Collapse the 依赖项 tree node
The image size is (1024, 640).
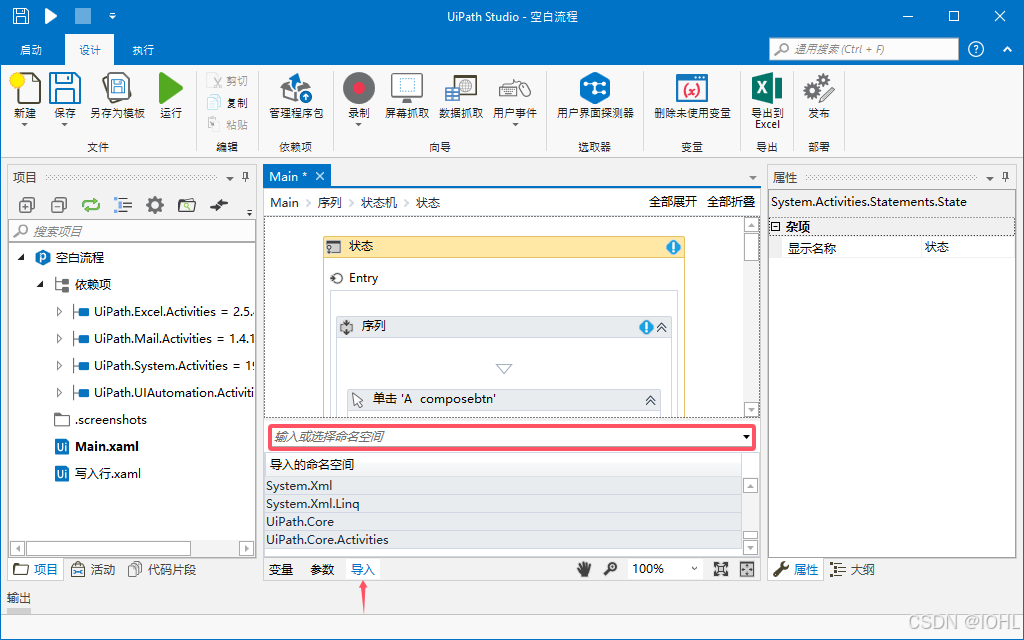click(x=40, y=284)
